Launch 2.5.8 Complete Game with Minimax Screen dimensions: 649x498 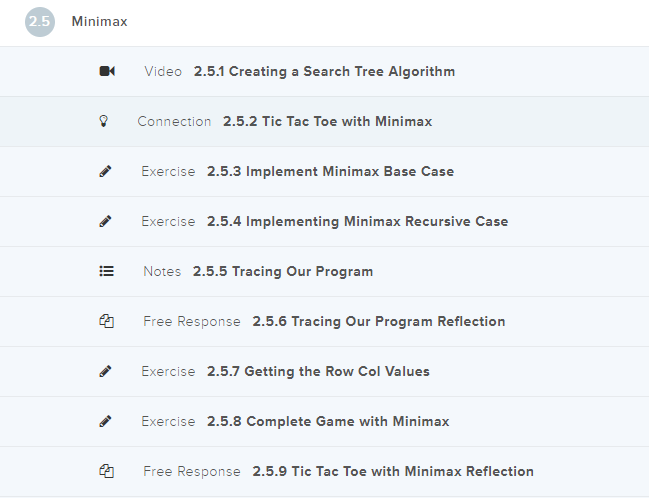(x=328, y=421)
